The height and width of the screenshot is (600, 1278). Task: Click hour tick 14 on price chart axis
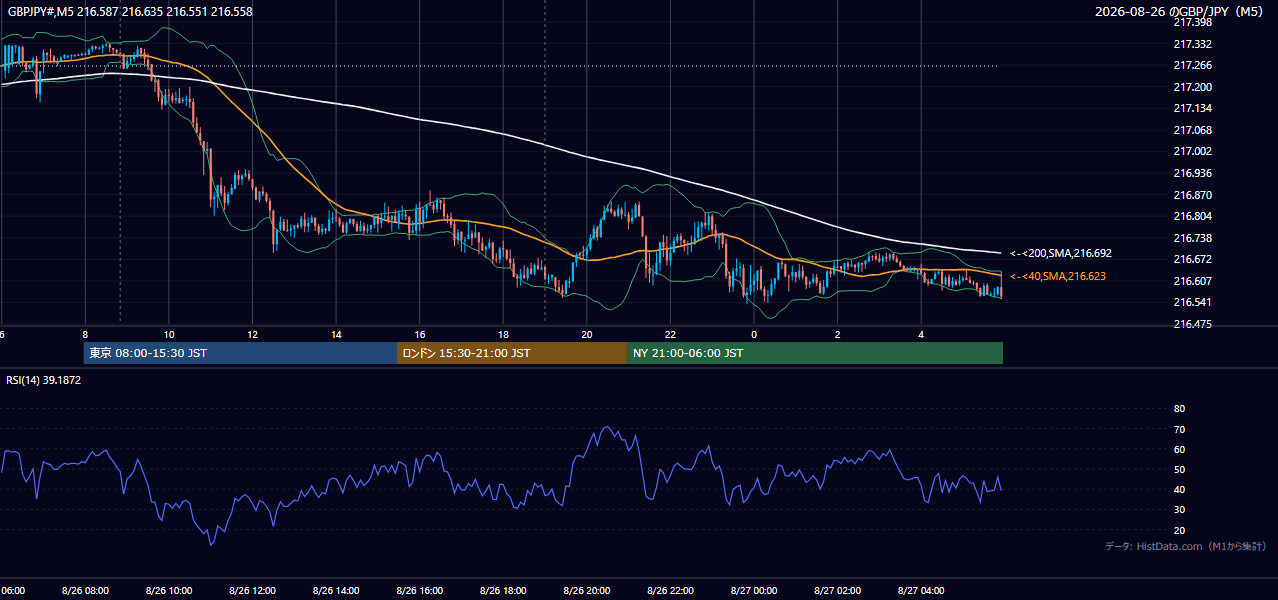[336, 334]
